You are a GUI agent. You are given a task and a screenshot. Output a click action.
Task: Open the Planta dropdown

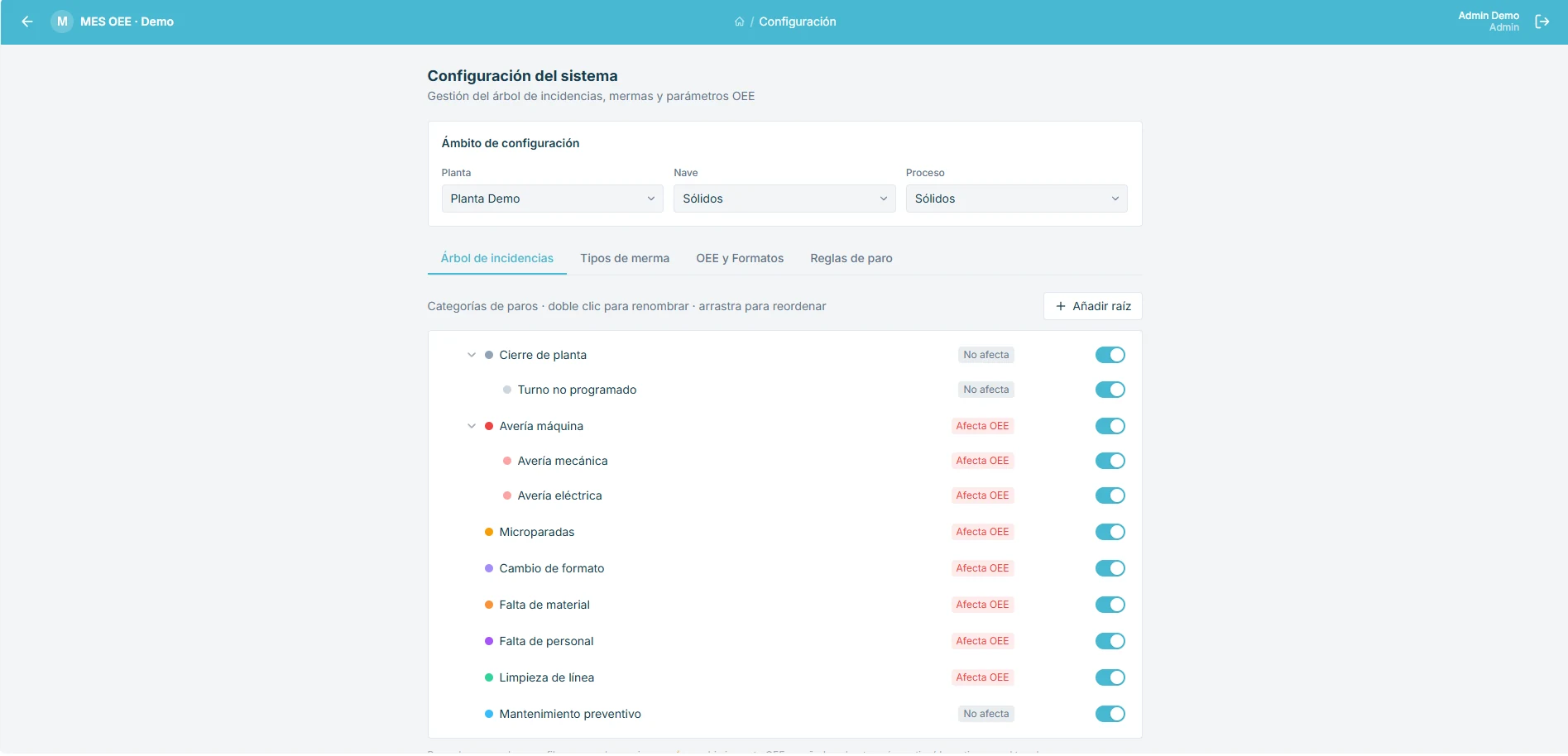[x=552, y=199]
